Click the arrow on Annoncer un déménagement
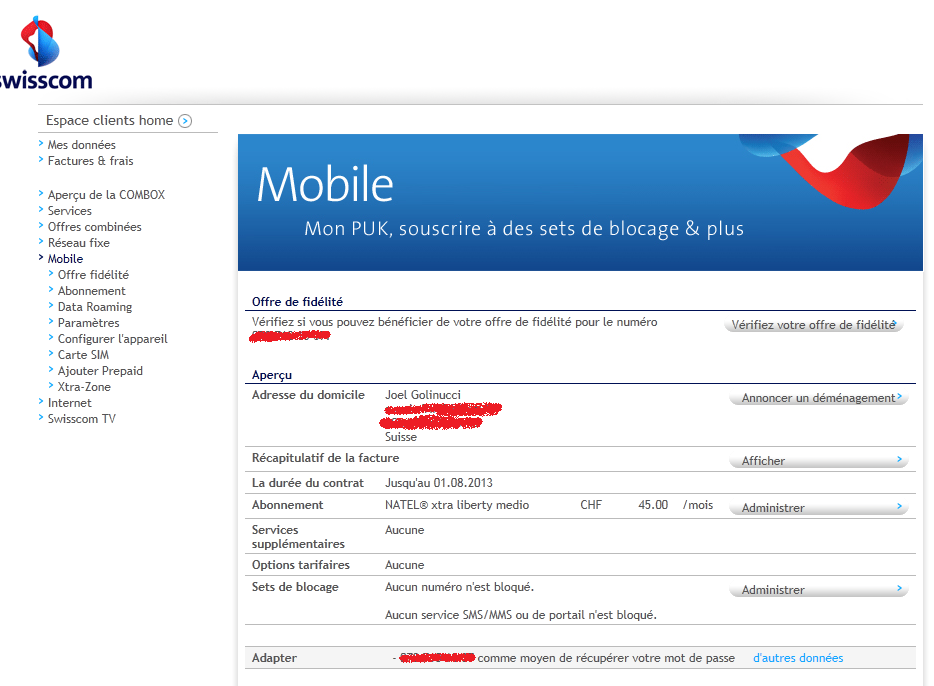This screenshot has height=686, width=934. click(x=898, y=398)
